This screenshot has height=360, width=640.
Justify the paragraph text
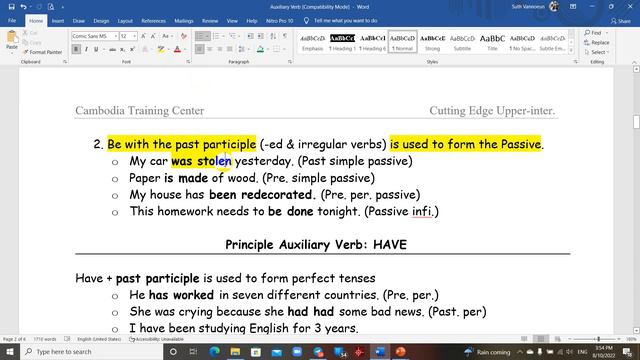coord(229,49)
